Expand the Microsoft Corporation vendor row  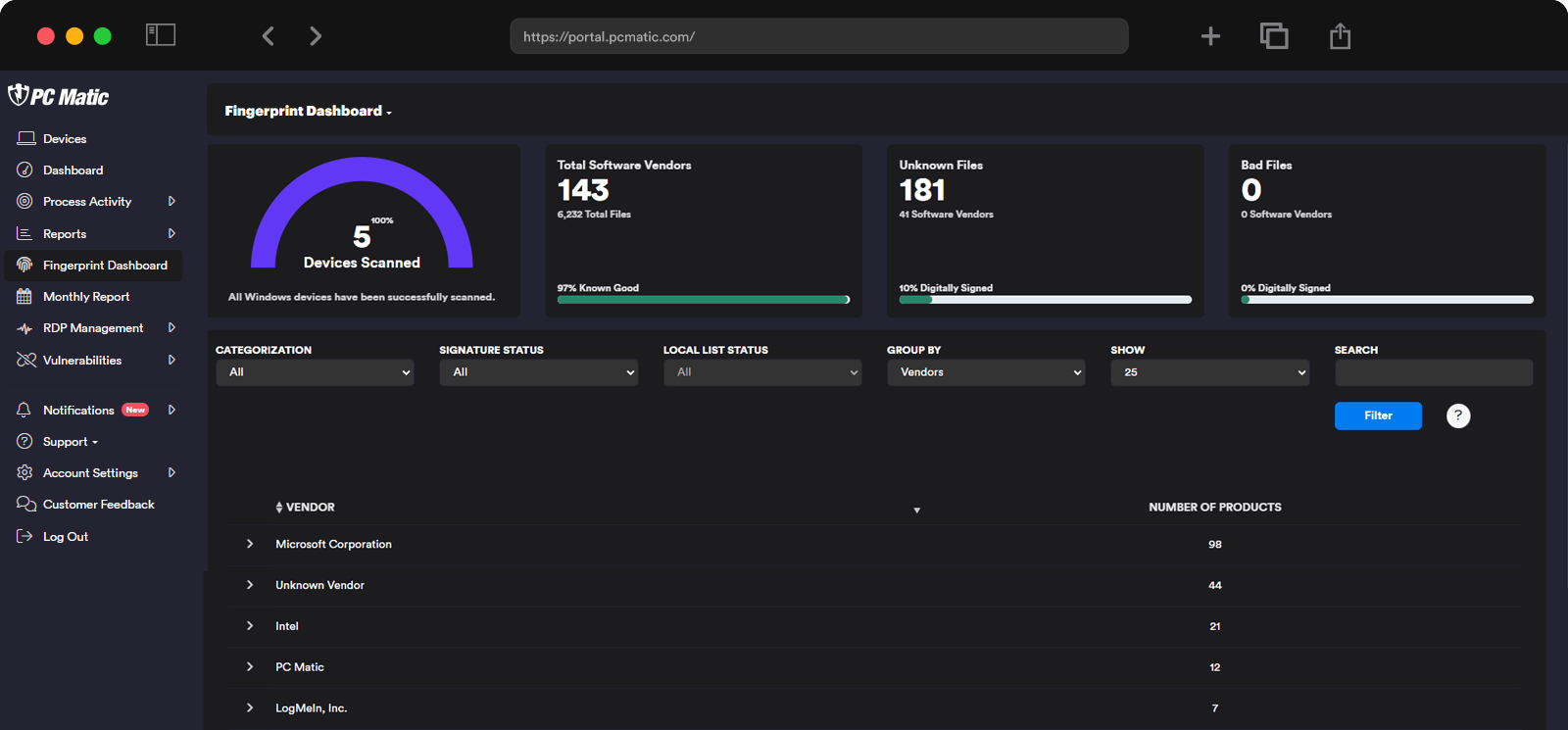pyautogui.click(x=250, y=544)
